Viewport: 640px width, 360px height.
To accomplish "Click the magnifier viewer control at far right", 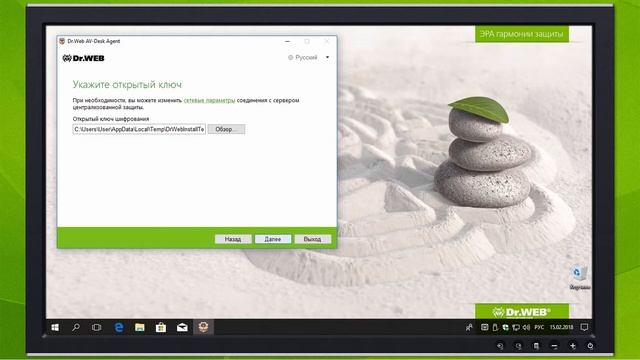I will [590, 346].
